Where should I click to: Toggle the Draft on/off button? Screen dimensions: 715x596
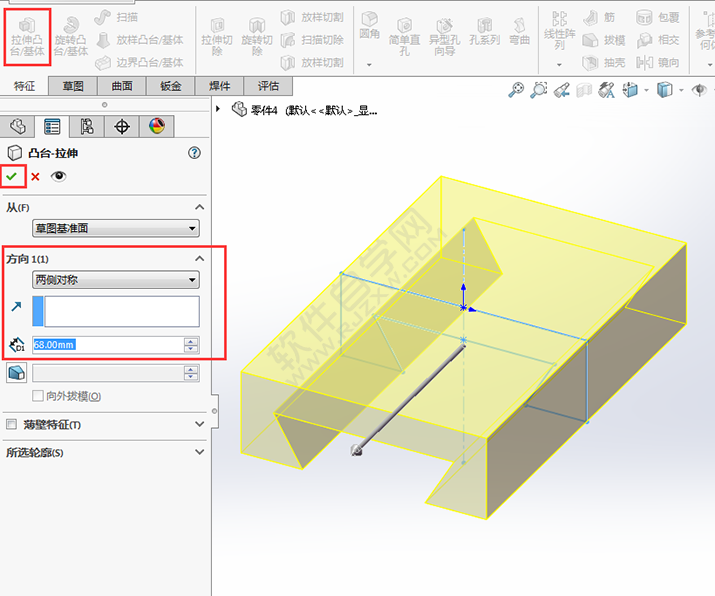coord(17,373)
